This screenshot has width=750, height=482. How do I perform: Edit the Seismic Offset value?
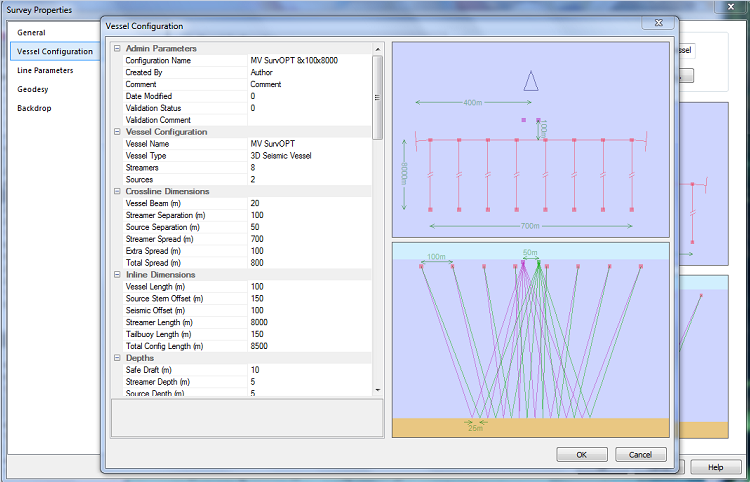coord(309,311)
